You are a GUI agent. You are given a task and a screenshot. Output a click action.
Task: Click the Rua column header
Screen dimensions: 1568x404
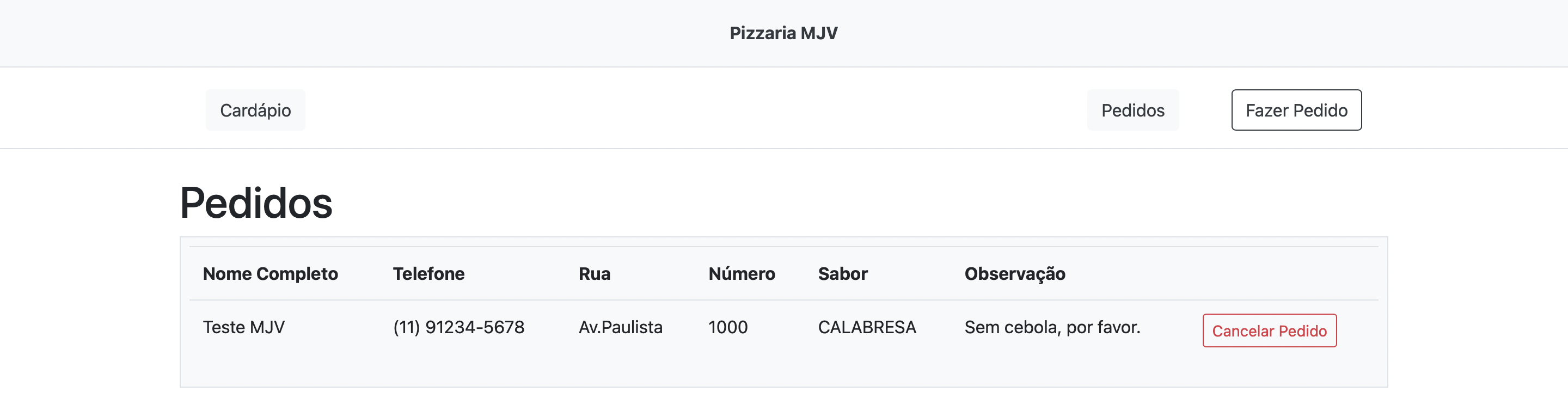pyautogui.click(x=595, y=274)
